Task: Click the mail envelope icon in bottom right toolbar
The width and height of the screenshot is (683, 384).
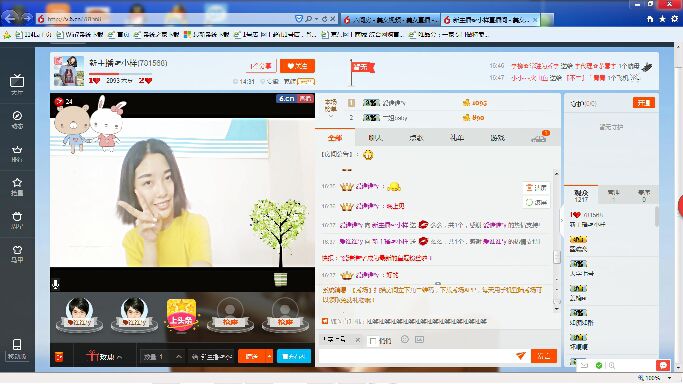Action: coord(585,366)
